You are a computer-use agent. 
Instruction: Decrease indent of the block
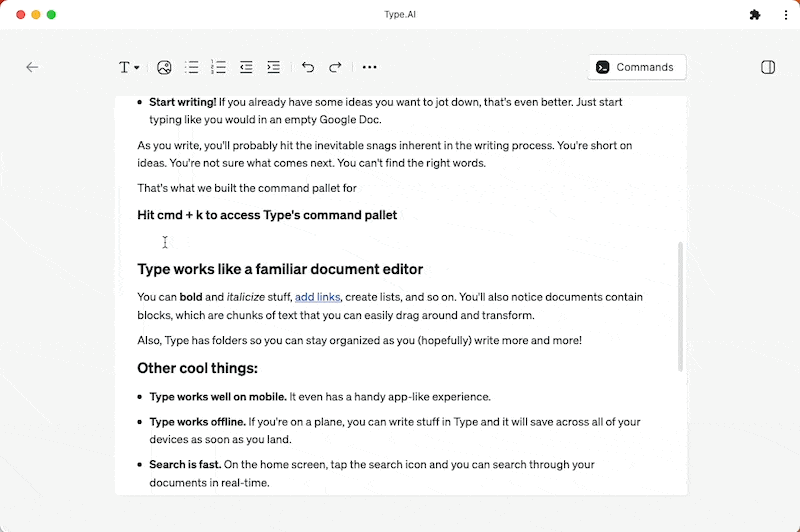(x=246, y=67)
